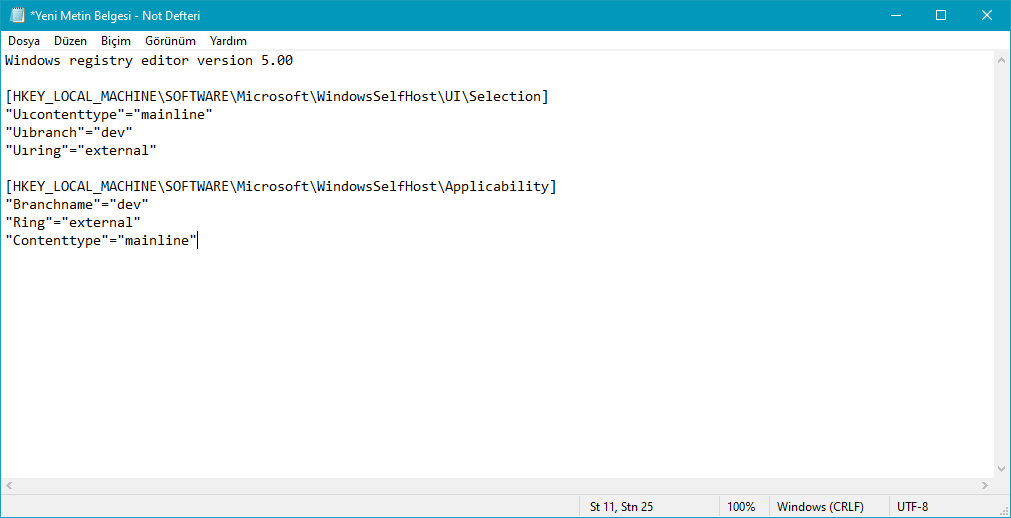1011x518 pixels.
Task: Click the "Uıring"="external" line
Action: pos(81,151)
